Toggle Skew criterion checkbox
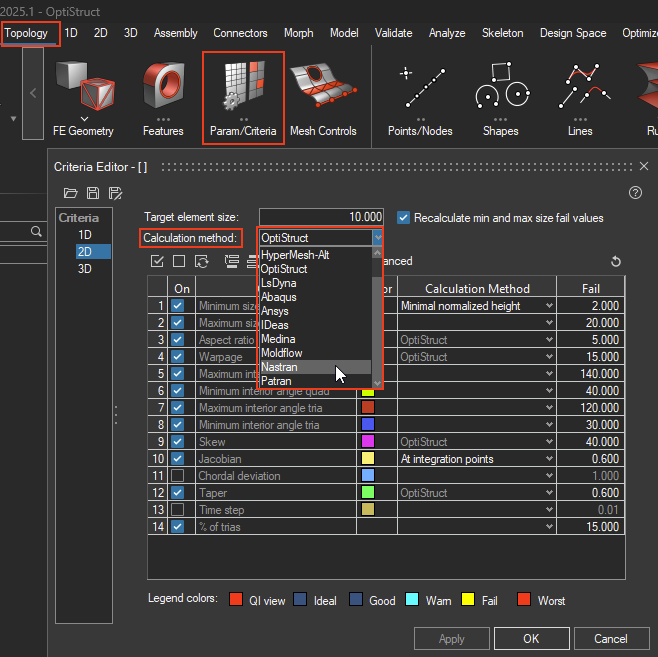Viewport: 658px width, 657px height. 178,441
